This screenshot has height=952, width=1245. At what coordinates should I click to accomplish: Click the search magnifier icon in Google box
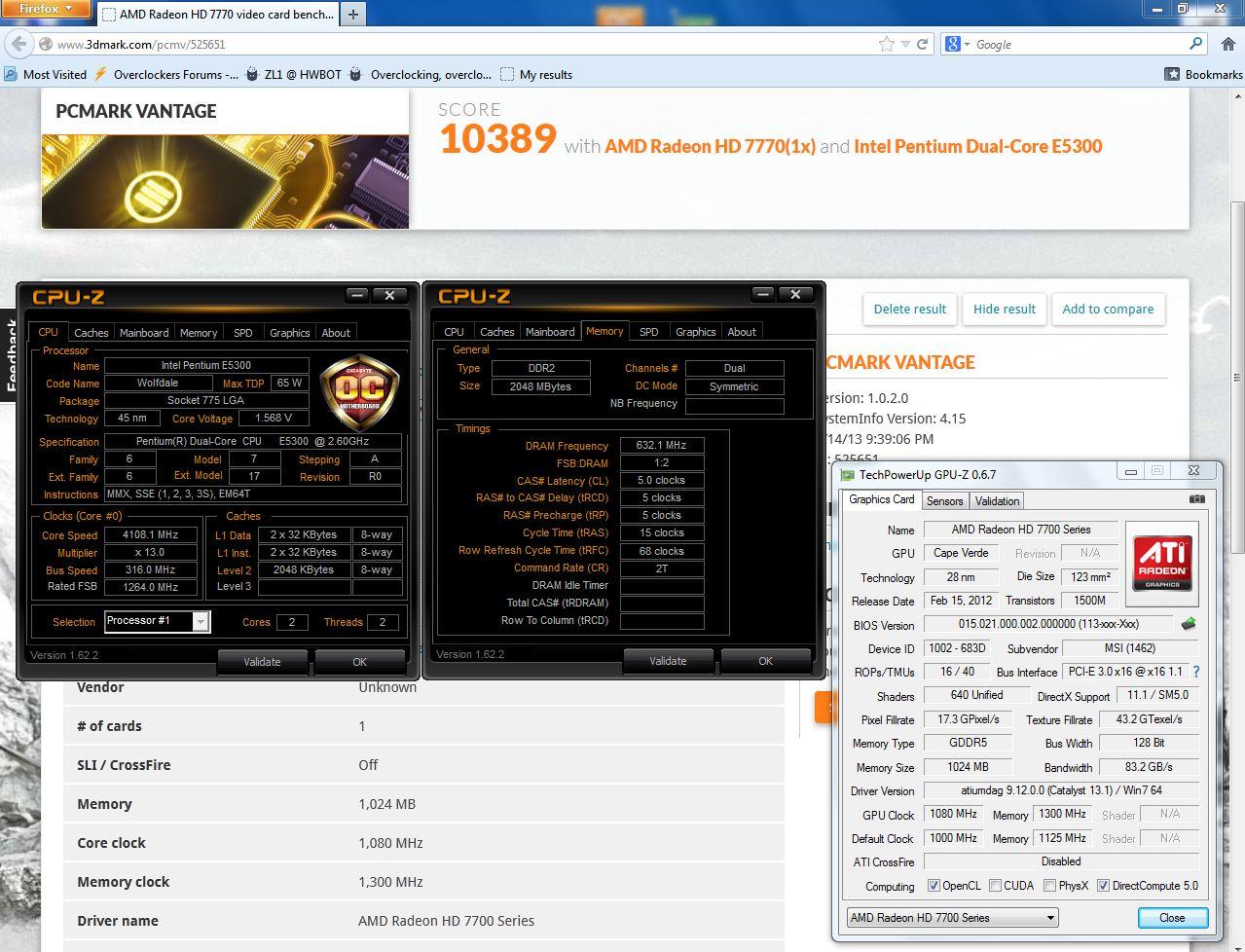1196,44
